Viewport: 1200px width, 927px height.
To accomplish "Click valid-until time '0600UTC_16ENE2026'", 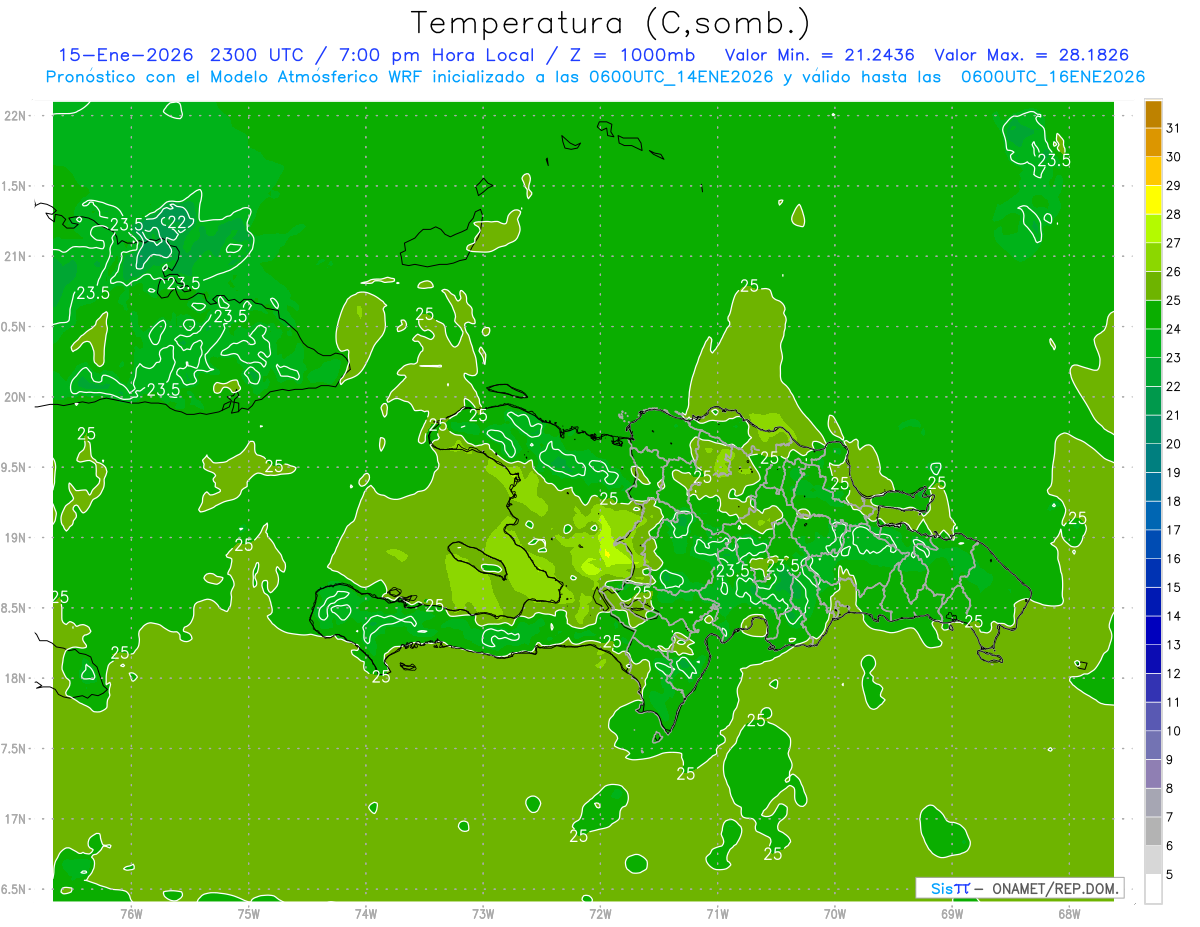I will pyautogui.click(x=1053, y=77).
